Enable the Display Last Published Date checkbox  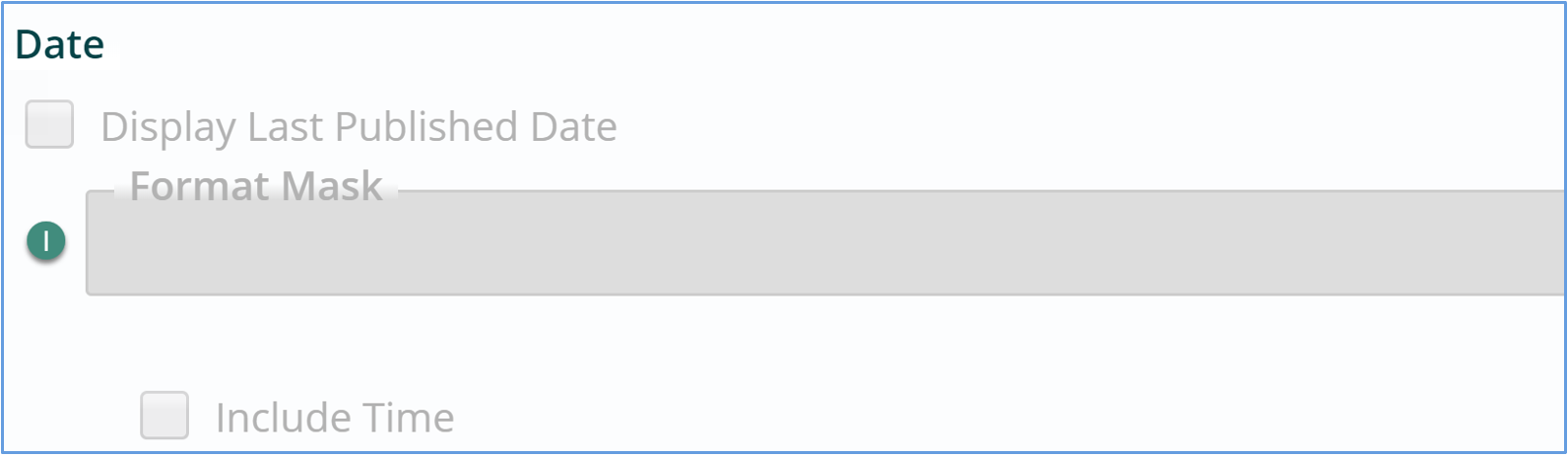click(49, 124)
